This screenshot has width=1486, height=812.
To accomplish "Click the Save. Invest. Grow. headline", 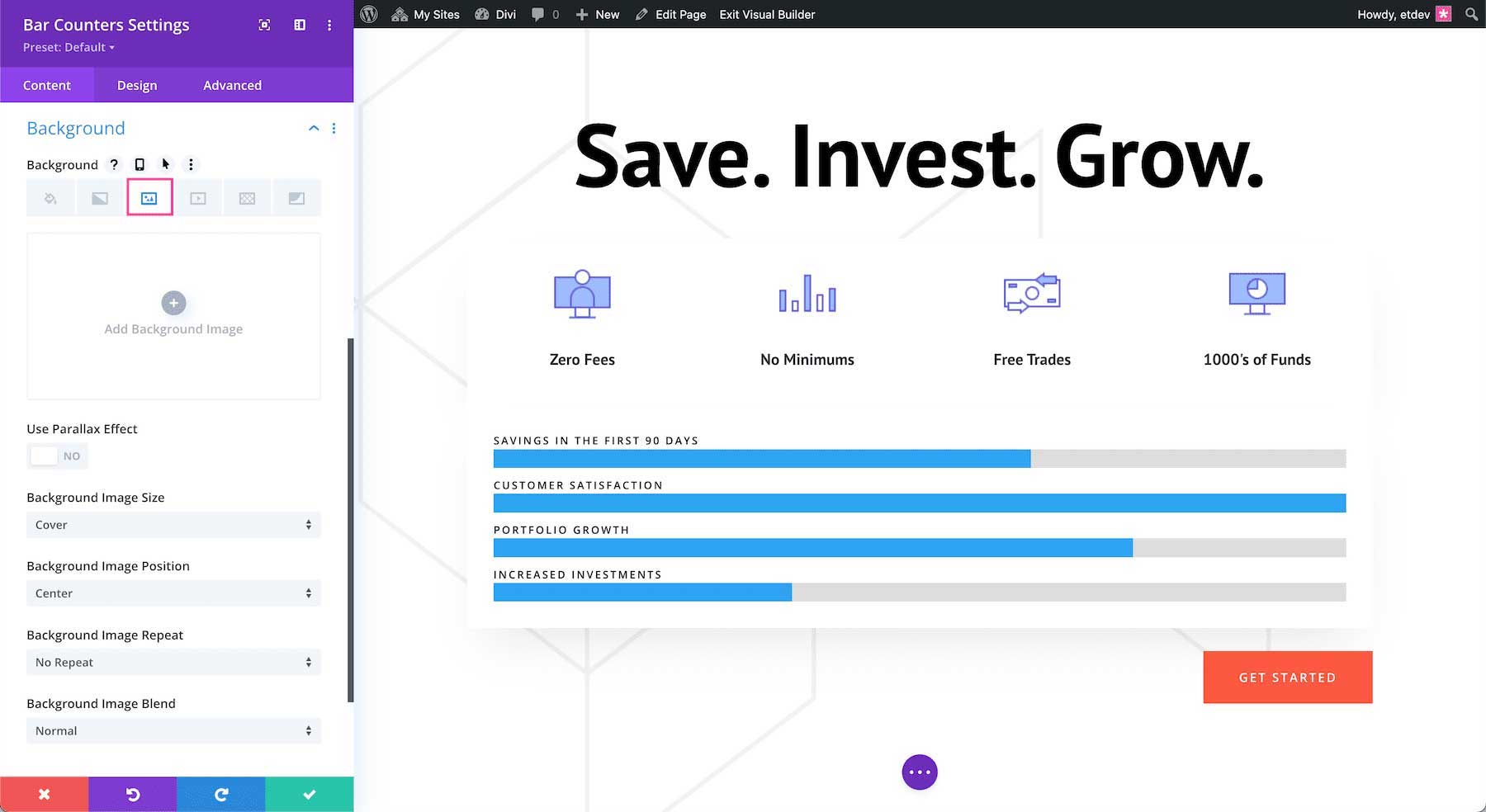I will click(920, 156).
